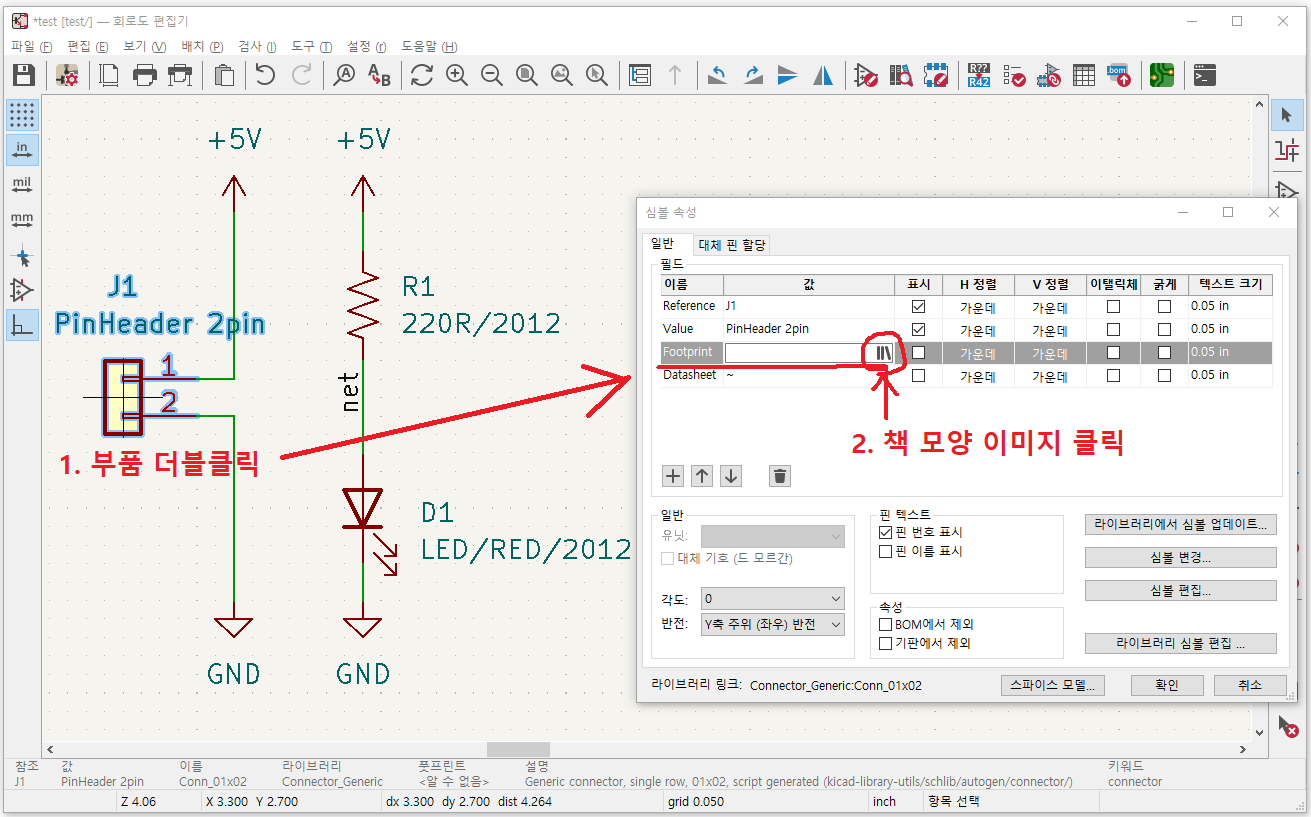Uncheck Show for Value field
1311x817 pixels.
pos(918,330)
